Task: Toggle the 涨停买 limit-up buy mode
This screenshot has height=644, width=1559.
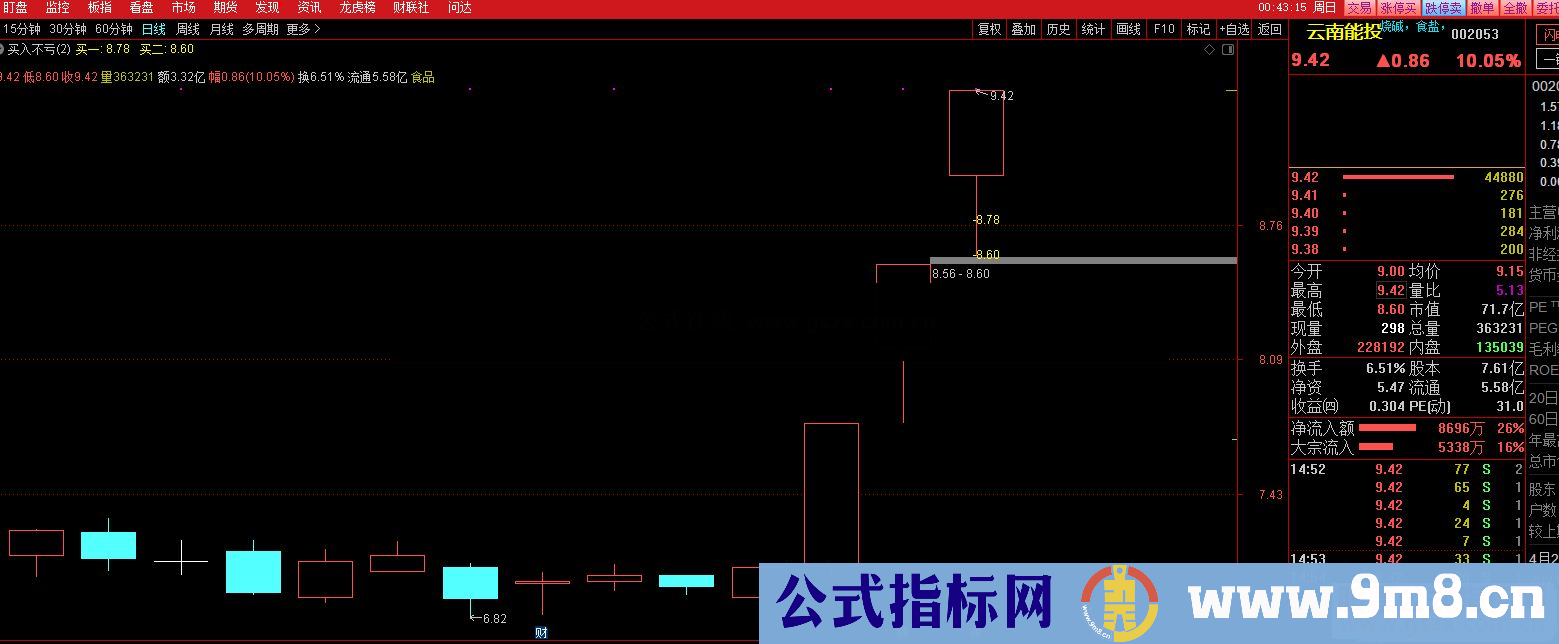Action: (x=1398, y=7)
